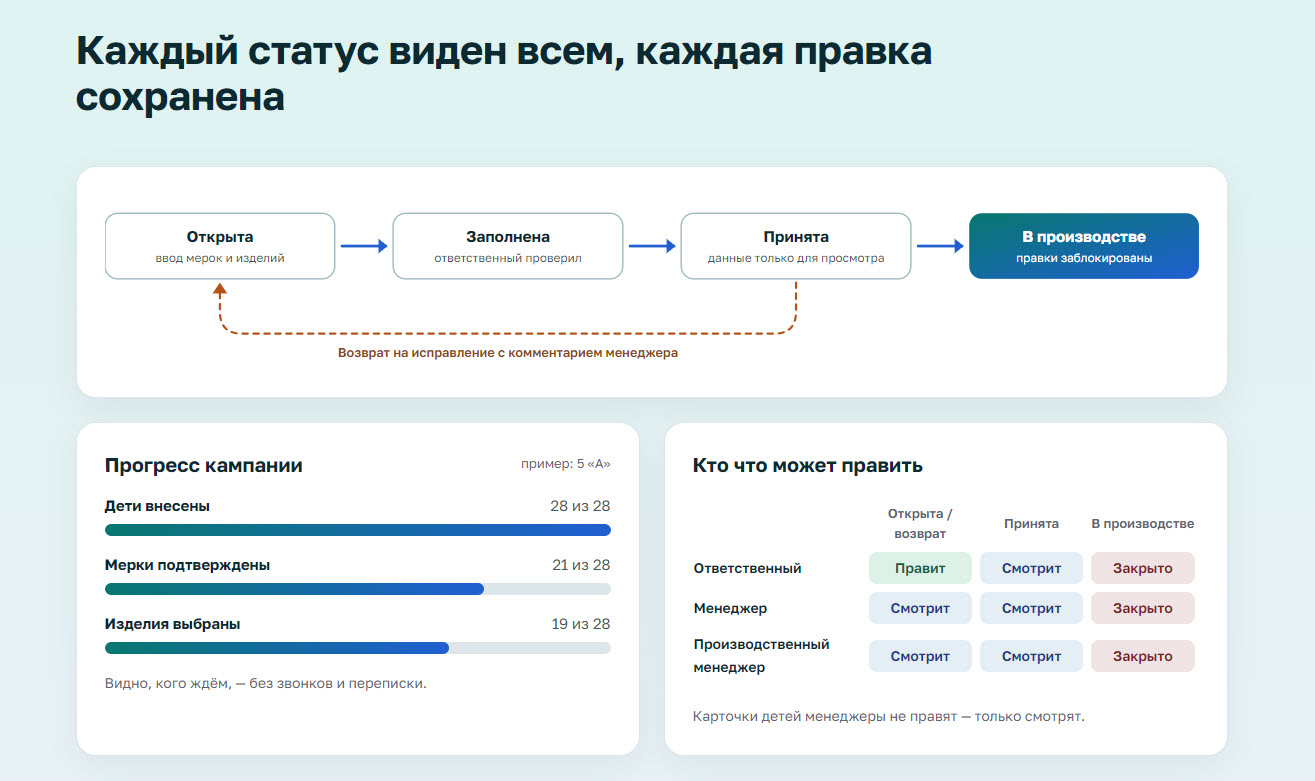Click the «Кто что может править» heading

click(808, 466)
